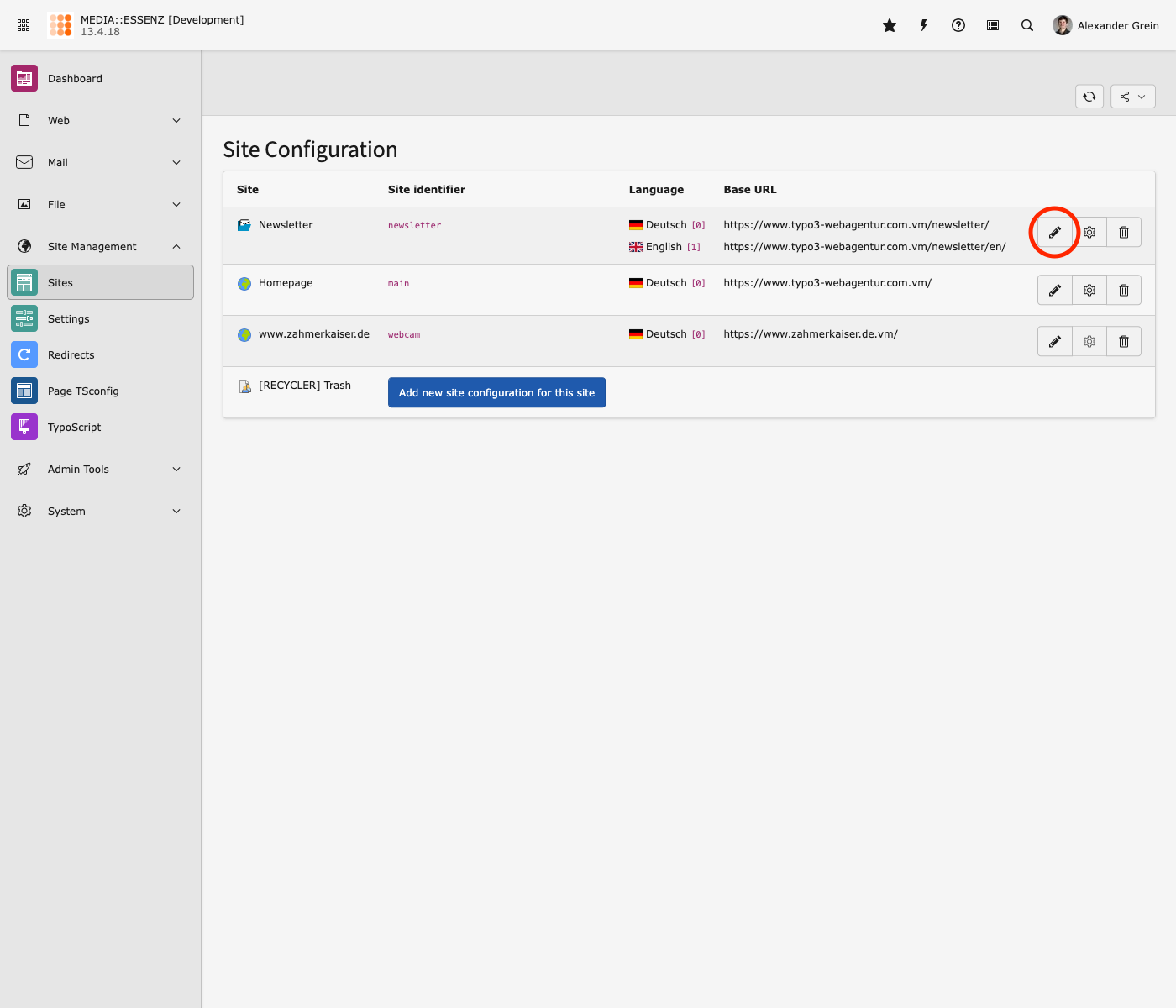Open the Redirects module

(x=71, y=355)
